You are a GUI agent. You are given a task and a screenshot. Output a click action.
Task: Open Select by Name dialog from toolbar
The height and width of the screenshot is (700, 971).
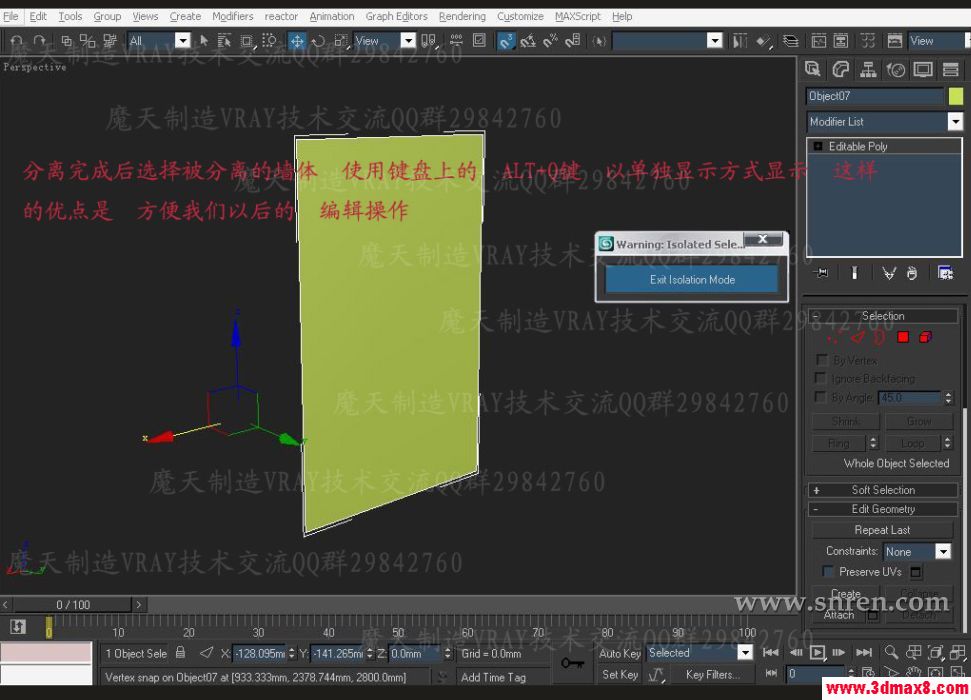click(x=224, y=40)
